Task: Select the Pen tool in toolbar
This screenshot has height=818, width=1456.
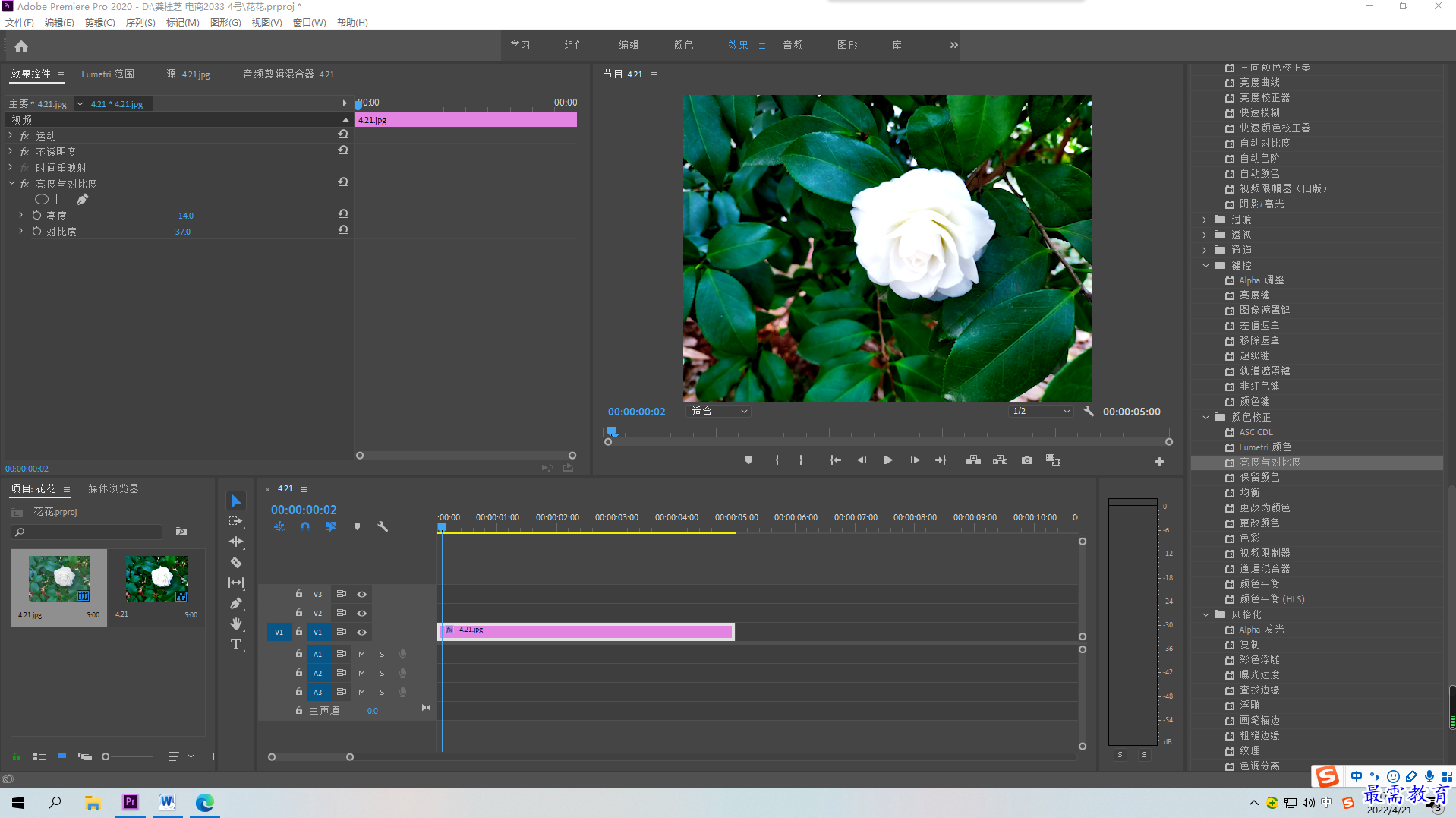Action: coord(236,603)
